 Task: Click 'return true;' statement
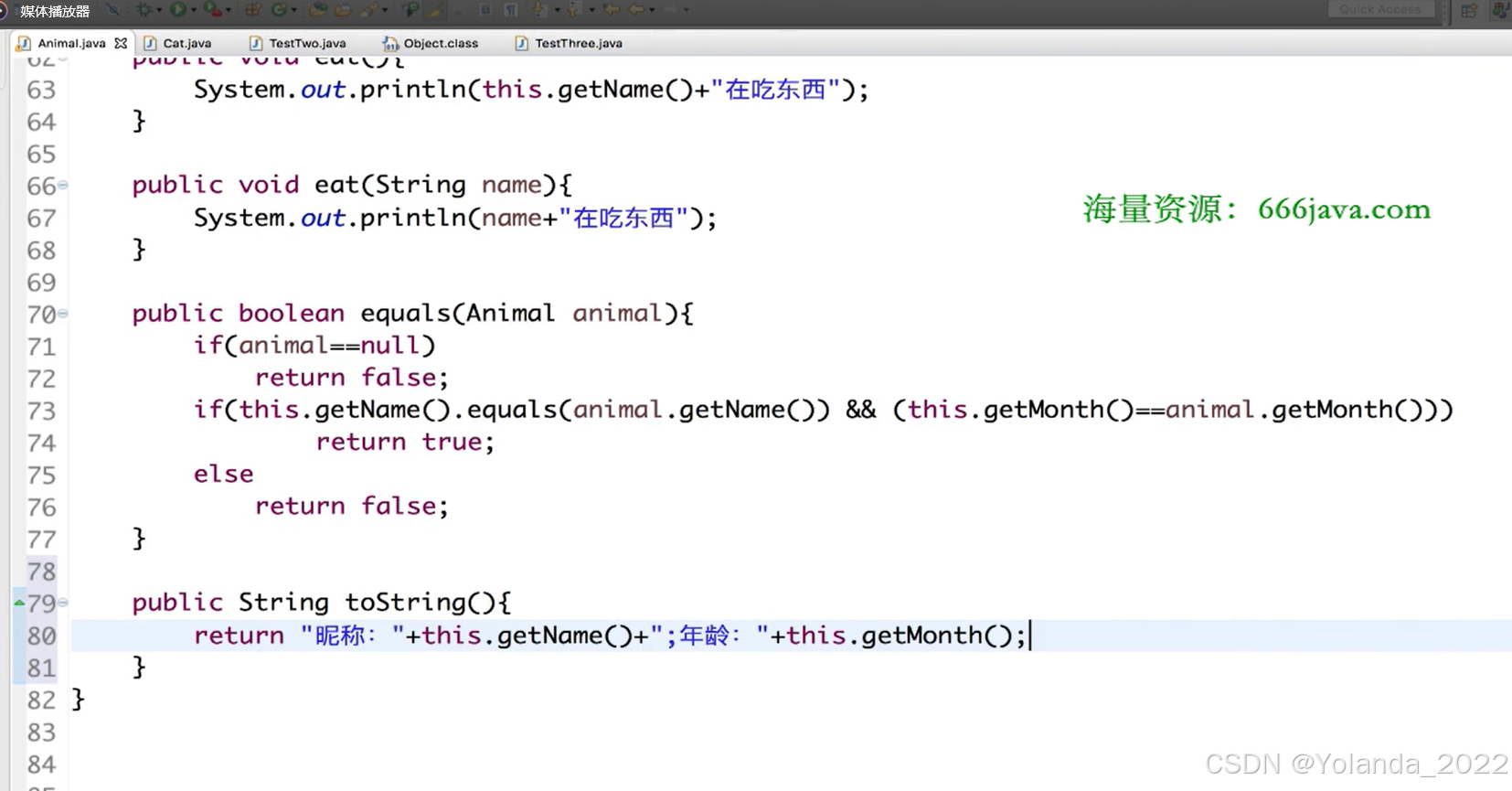405,443
